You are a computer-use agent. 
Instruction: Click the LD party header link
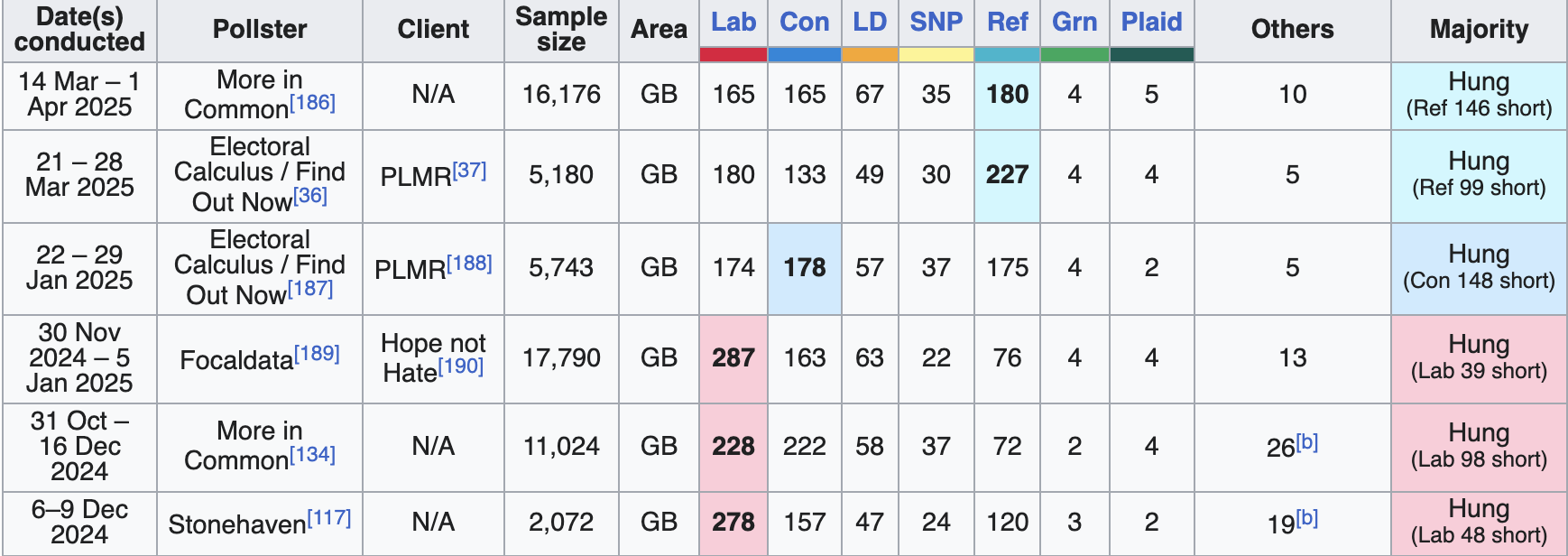point(870,22)
